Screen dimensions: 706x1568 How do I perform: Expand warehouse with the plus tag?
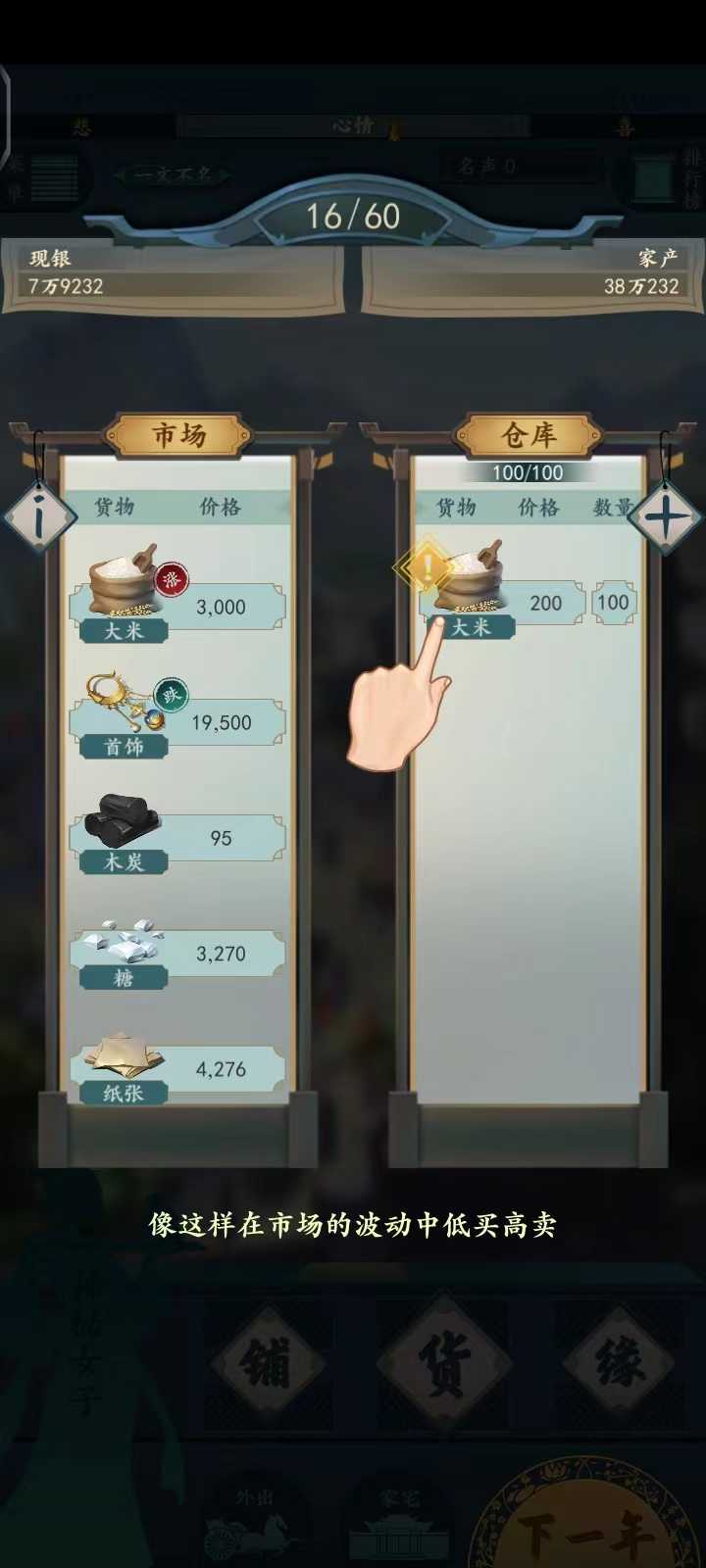665,517
